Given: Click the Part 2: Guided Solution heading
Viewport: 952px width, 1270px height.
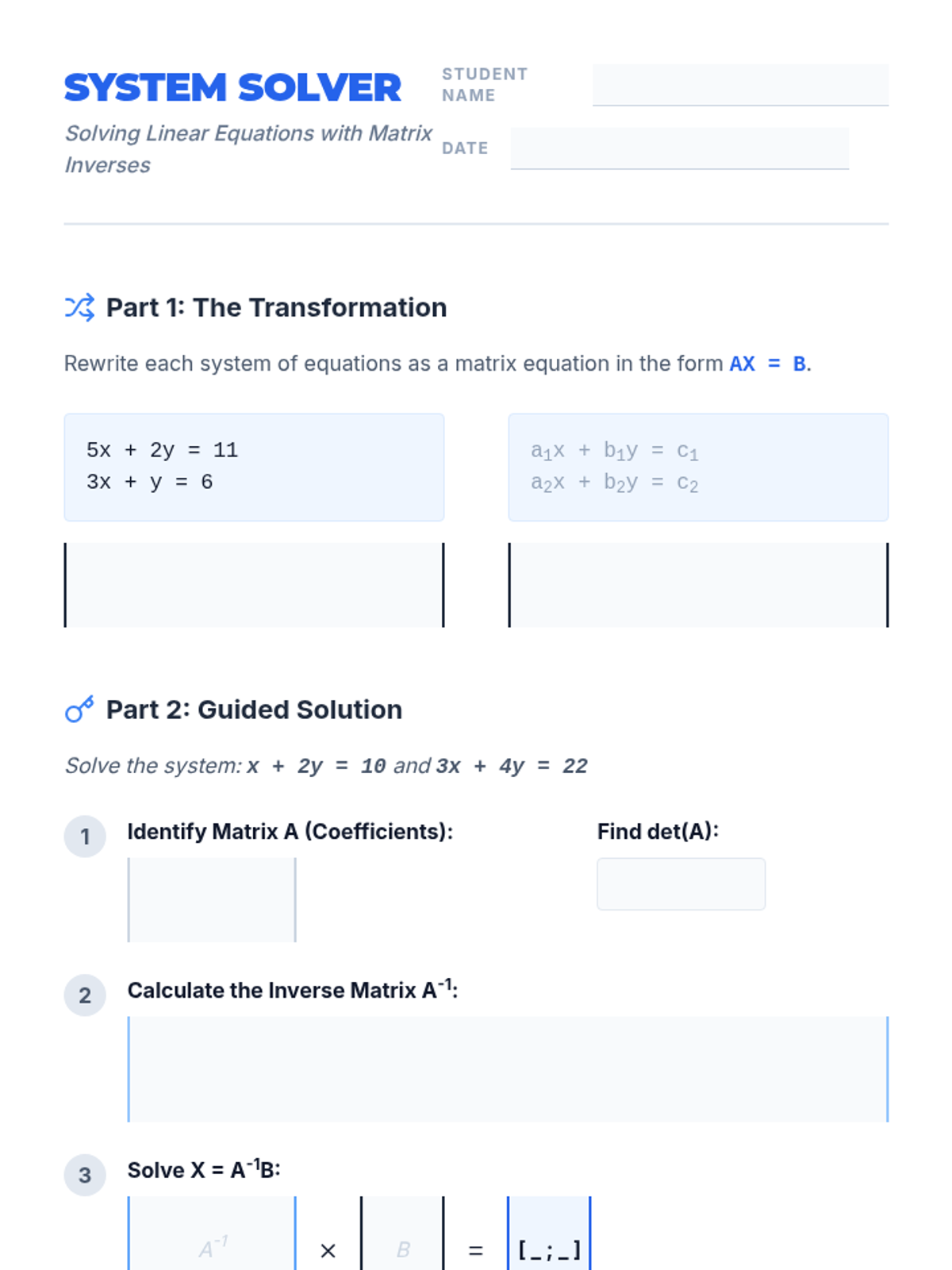Looking at the screenshot, I should coord(254,709).
